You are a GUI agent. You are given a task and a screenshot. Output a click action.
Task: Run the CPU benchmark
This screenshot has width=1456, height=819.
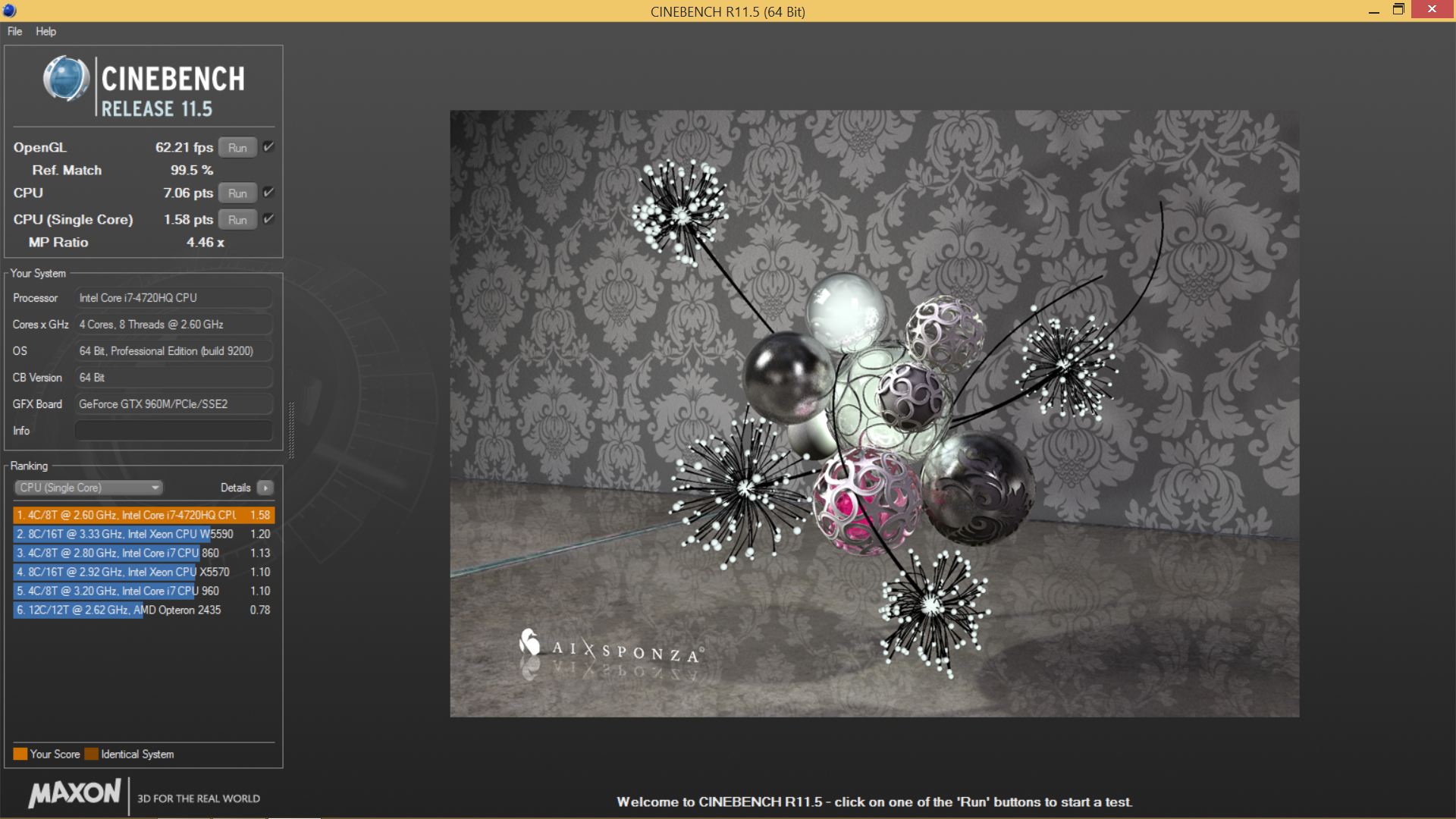[237, 193]
